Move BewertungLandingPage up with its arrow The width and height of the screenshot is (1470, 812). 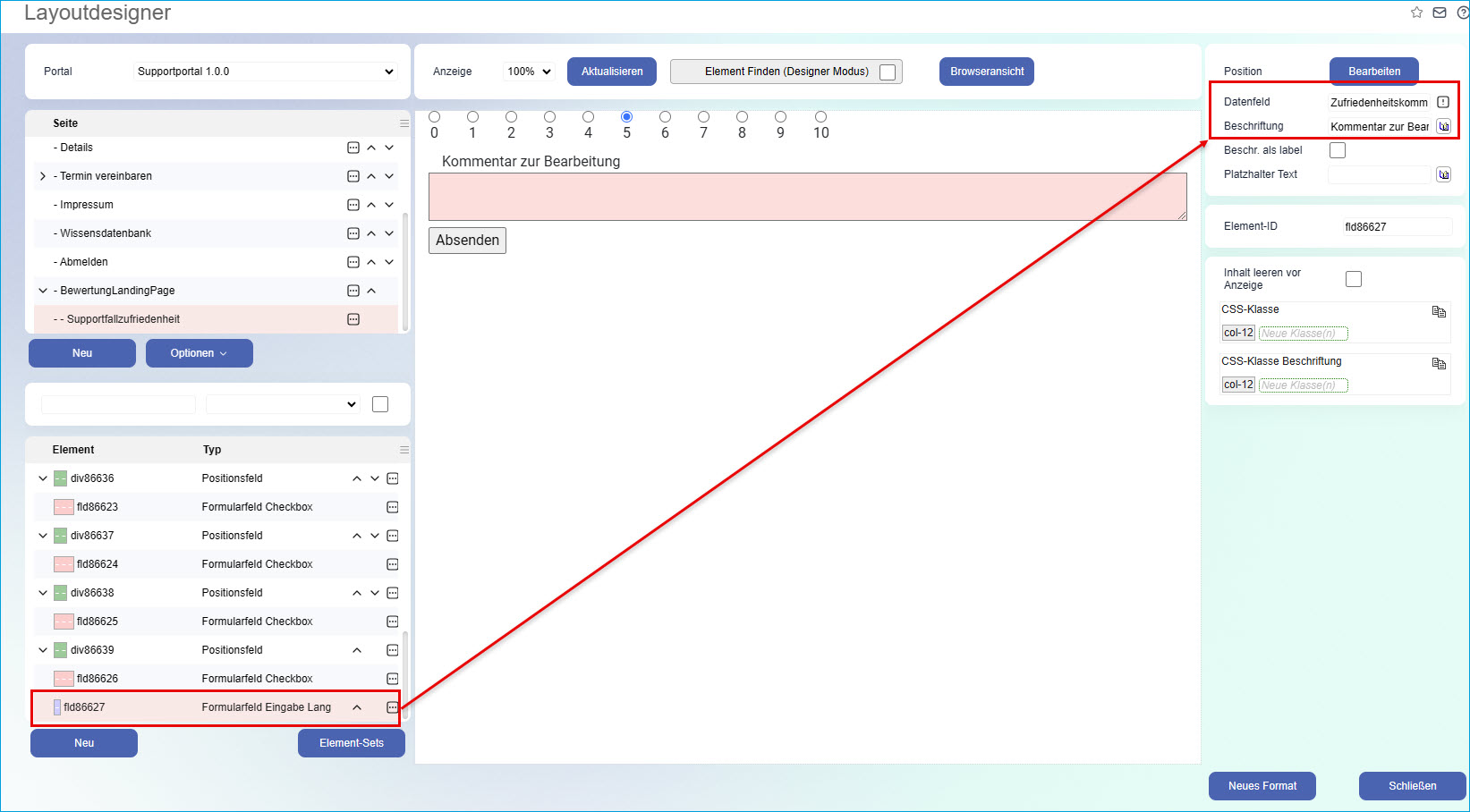[x=371, y=291]
